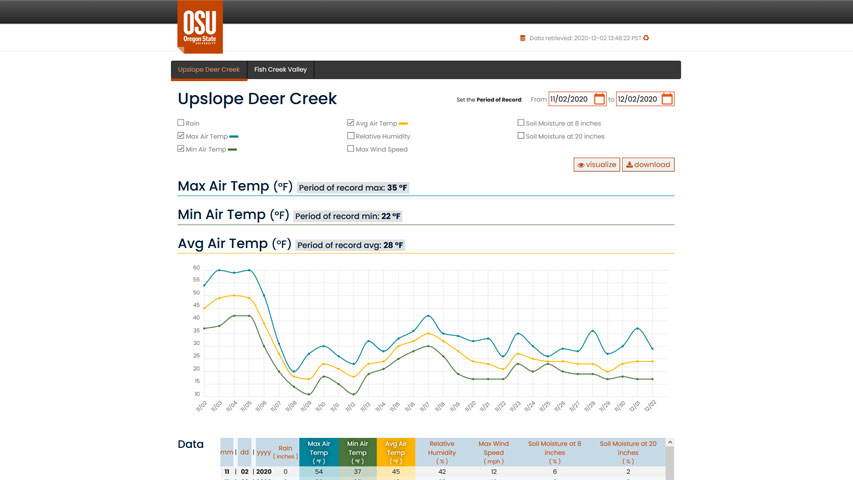Select the Upslope Deer Creek tab
Image resolution: width=853 pixels, height=480 pixels.
pyautogui.click(x=209, y=70)
